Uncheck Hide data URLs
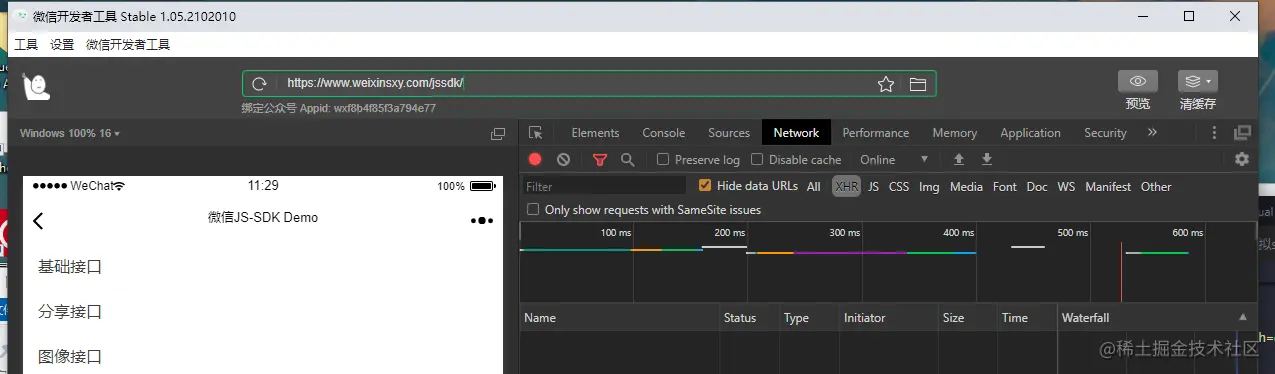The image size is (1275, 374). [x=705, y=186]
